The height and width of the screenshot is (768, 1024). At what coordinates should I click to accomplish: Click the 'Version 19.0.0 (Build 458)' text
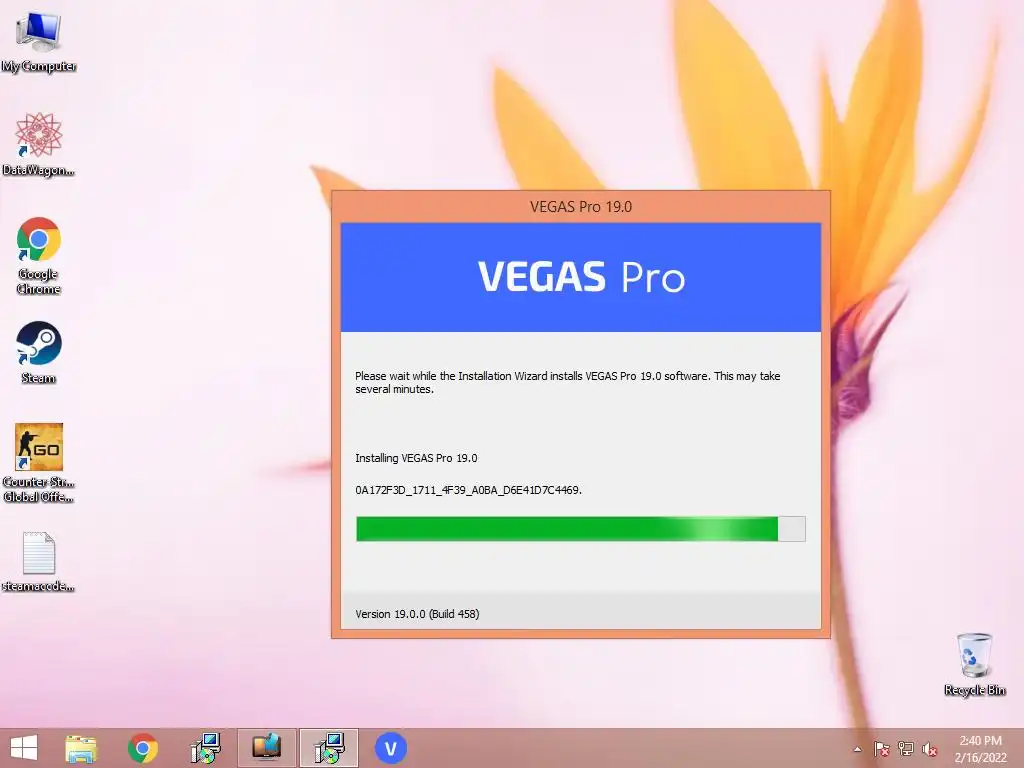[417, 614]
